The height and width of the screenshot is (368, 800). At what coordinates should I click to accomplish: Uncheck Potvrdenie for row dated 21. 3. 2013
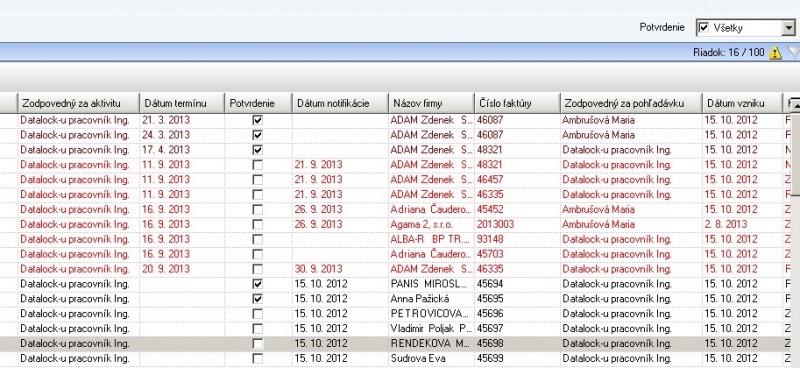(258, 120)
